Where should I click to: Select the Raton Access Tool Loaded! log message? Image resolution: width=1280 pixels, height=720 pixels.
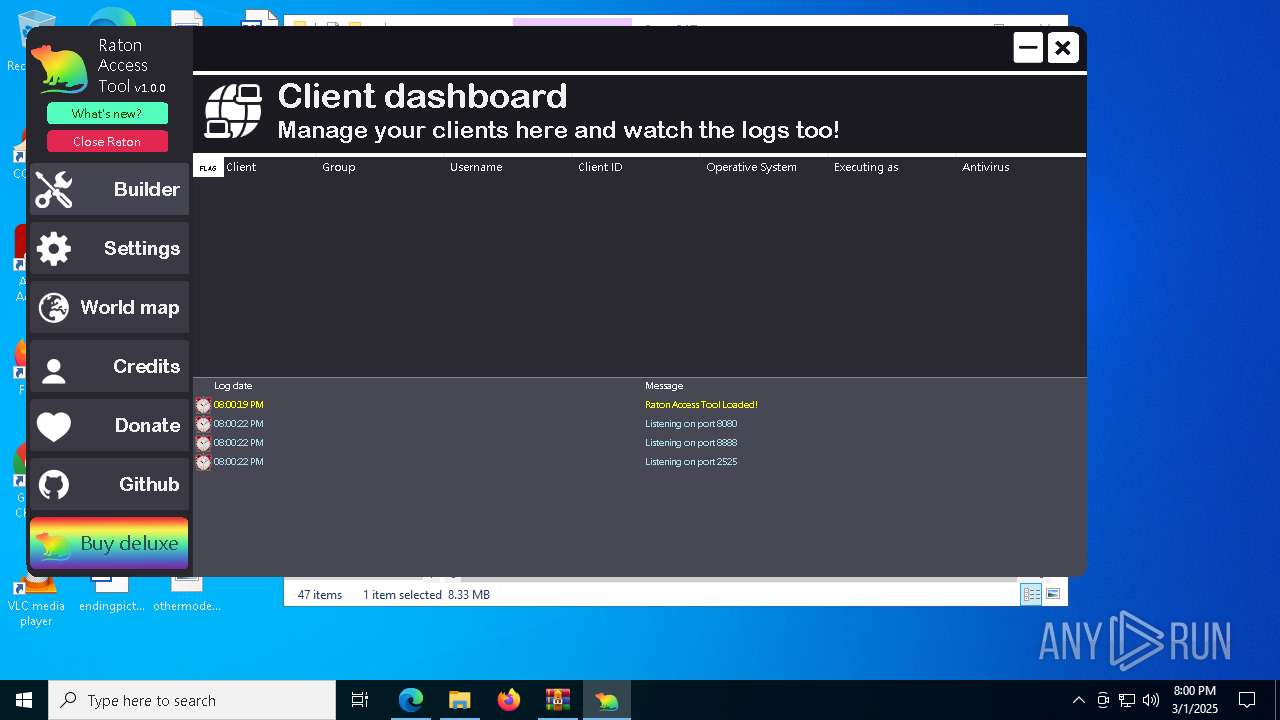[701, 405]
